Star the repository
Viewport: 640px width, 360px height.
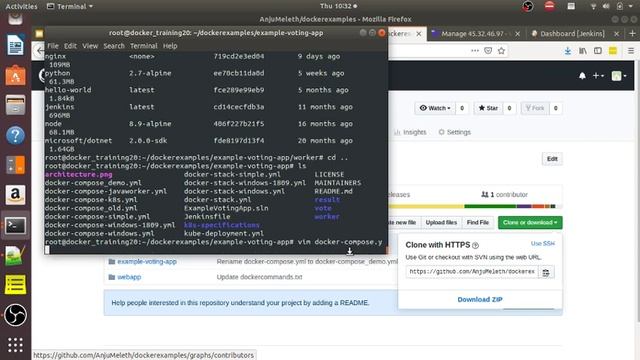[x=488, y=108]
